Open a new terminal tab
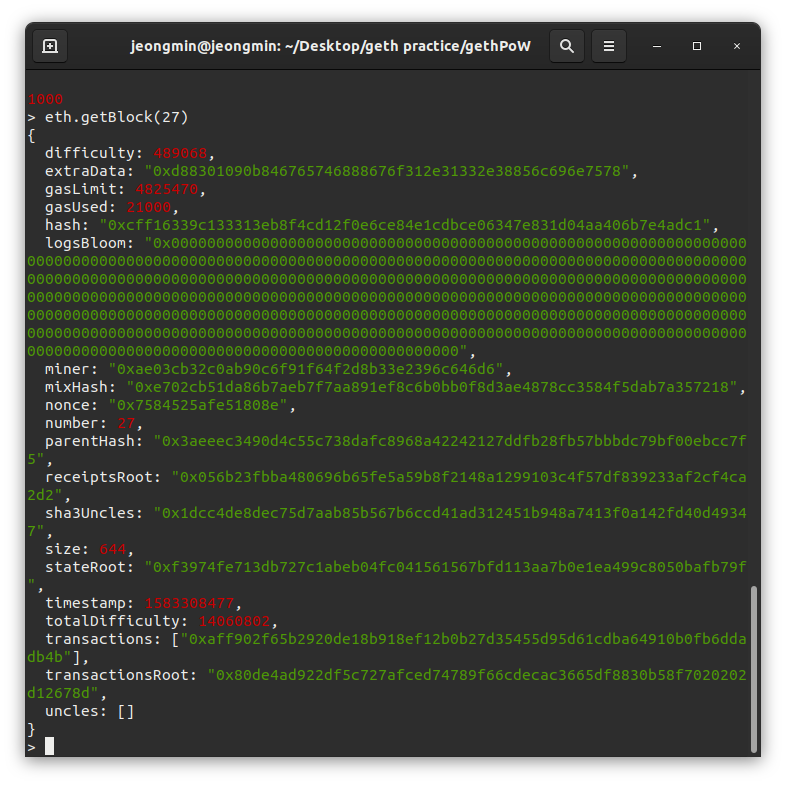The width and height of the screenshot is (786, 785). pos(50,46)
